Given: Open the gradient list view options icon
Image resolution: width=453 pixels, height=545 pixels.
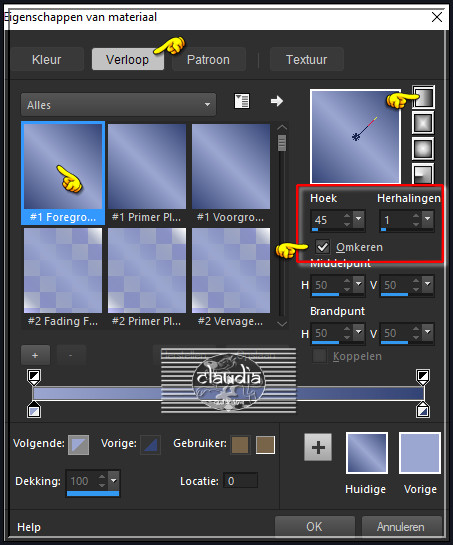Looking at the screenshot, I should pos(242,101).
